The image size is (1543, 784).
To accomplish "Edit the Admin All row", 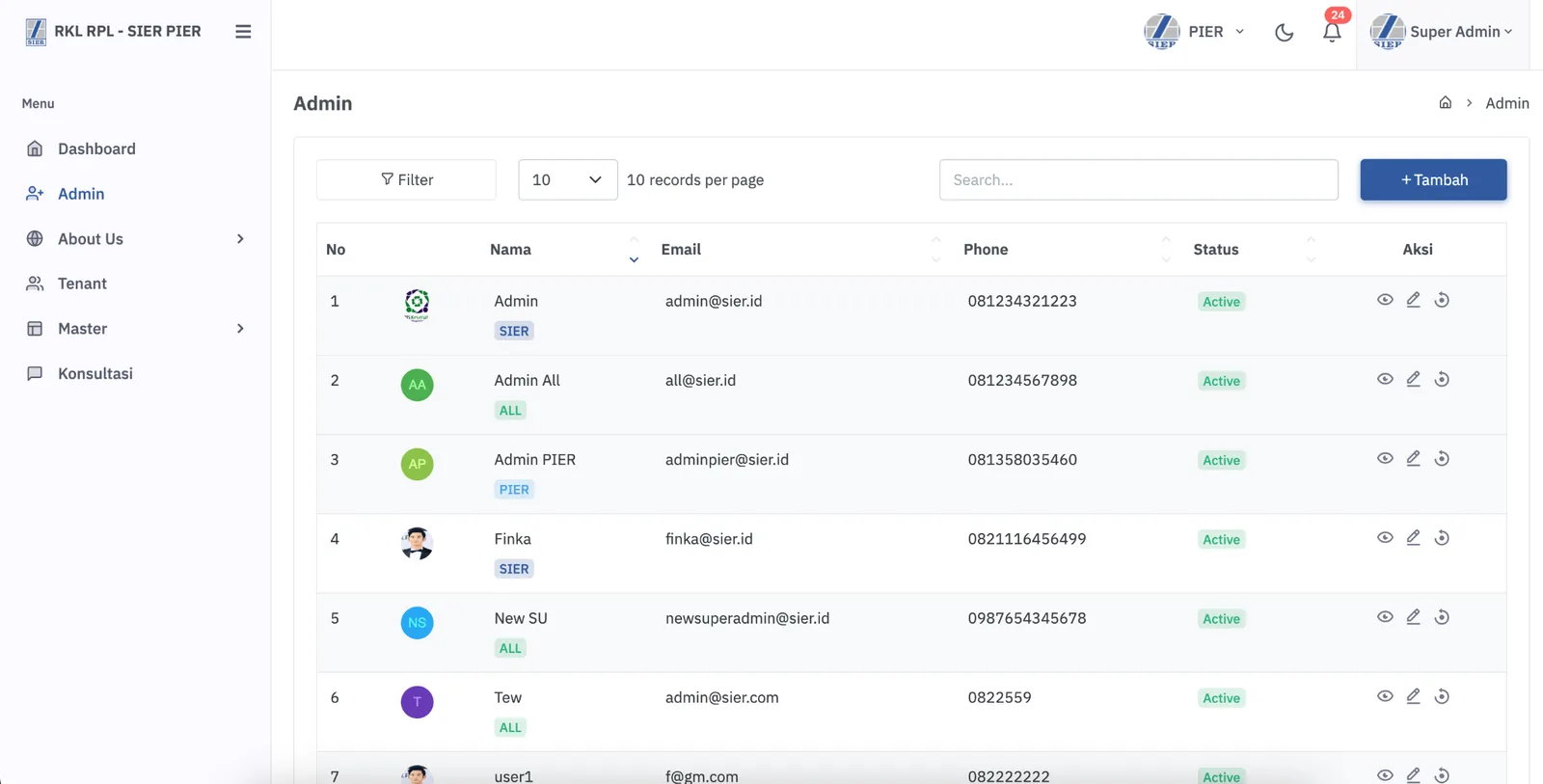I will (1413, 379).
